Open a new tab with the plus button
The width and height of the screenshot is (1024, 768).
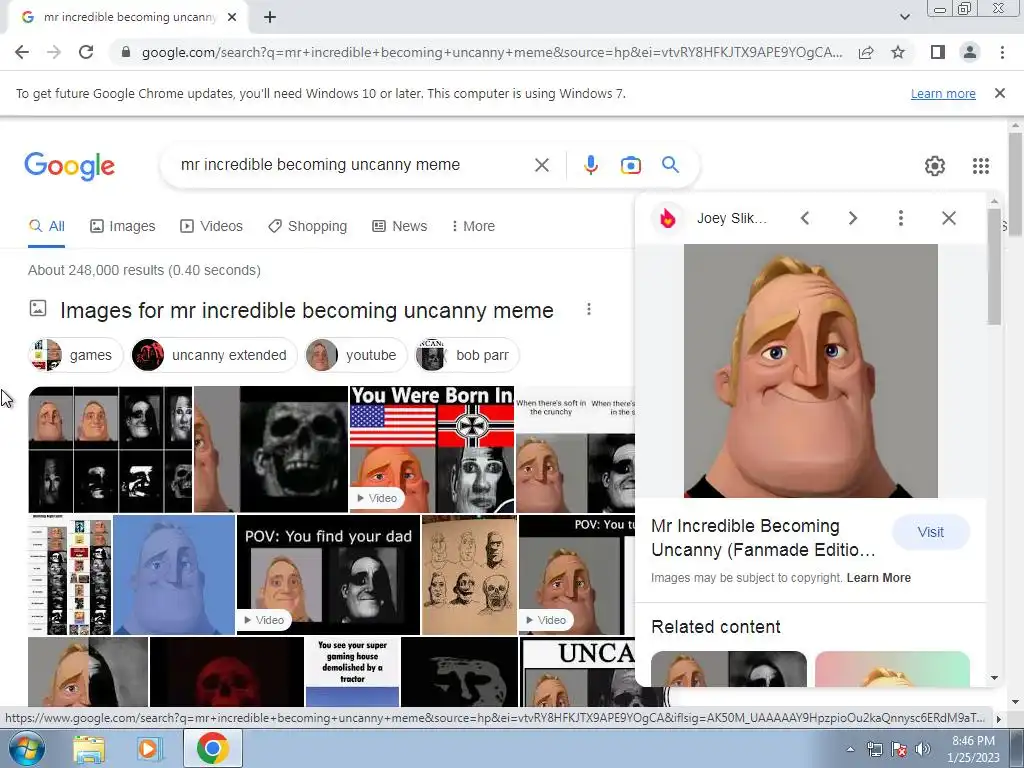click(x=270, y=17)
